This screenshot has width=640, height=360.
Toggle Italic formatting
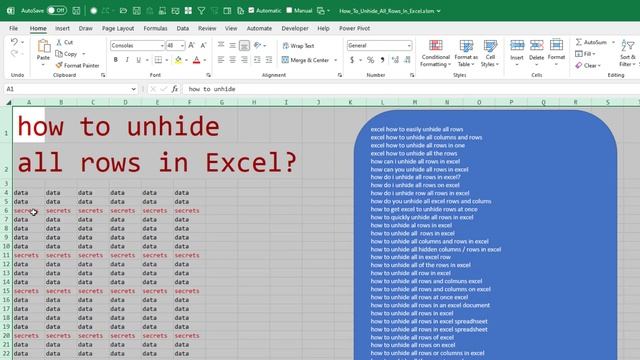[x=127, y=60]
